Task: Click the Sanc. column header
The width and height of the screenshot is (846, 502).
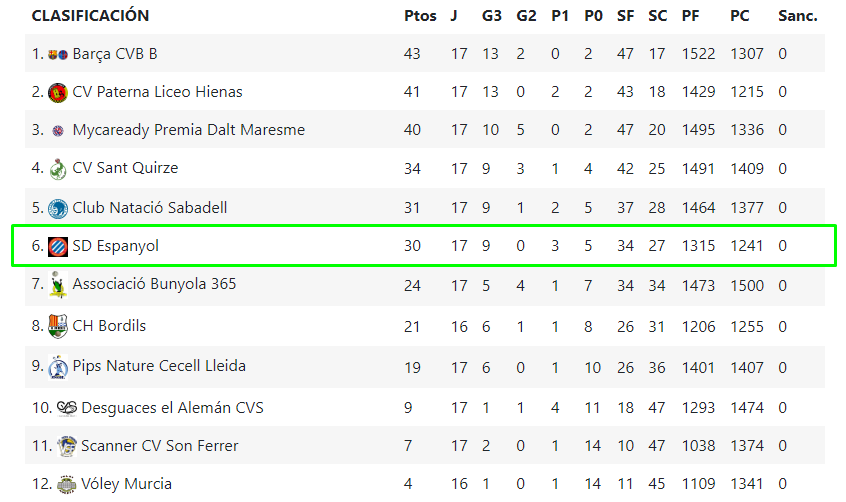Action: [797, 16]
